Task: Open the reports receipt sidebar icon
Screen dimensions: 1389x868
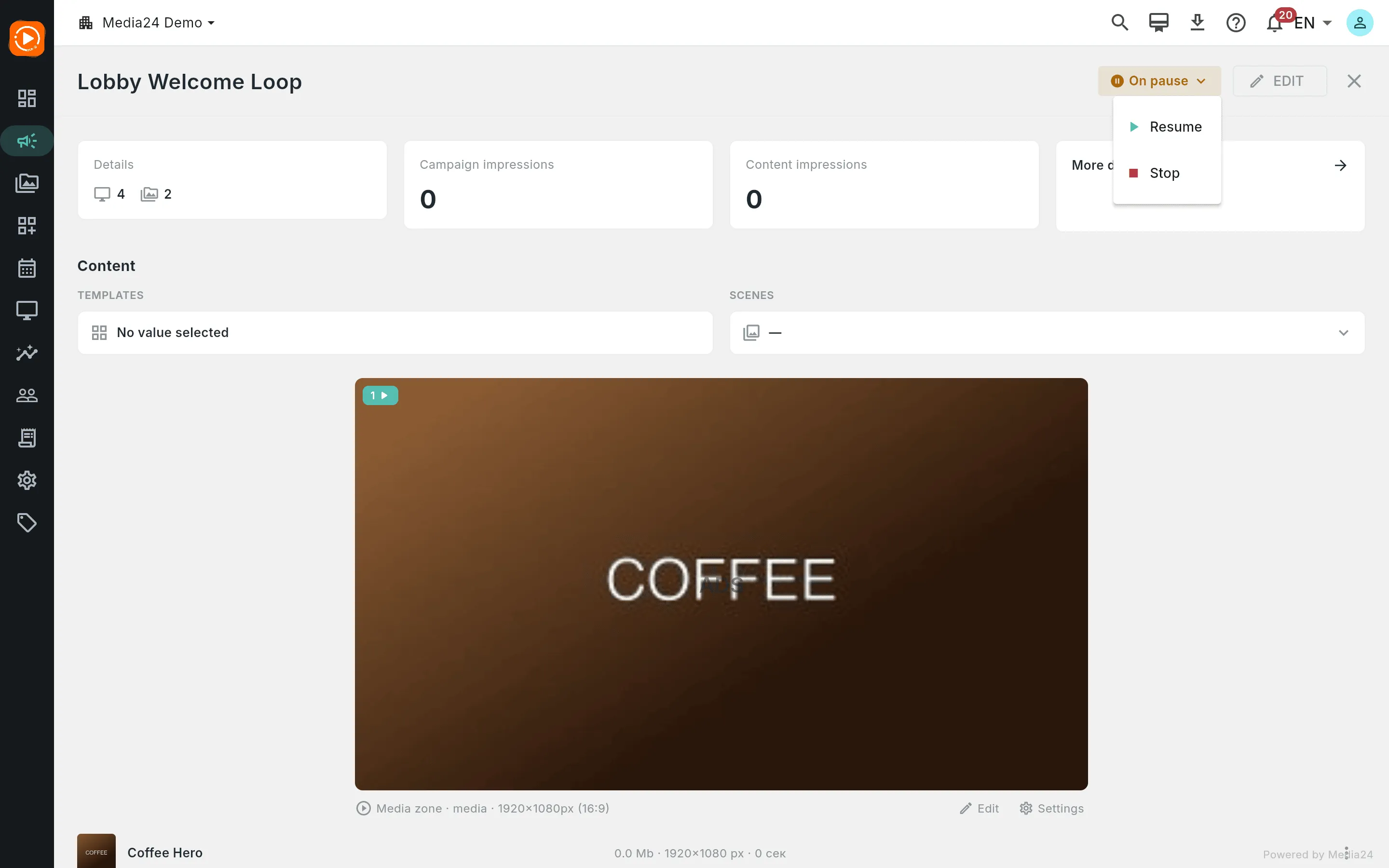Action: tap(27, 438)
